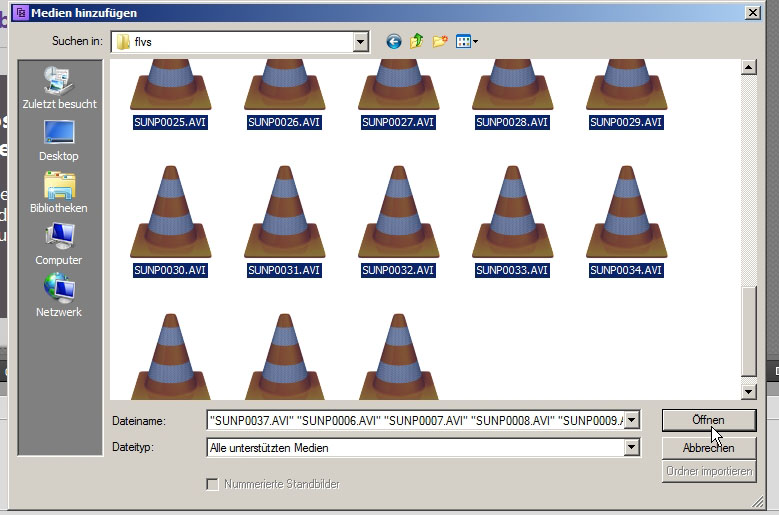Open Bibliotheken in sidebar
779x515 pixels.
click(x=59, y=193)
